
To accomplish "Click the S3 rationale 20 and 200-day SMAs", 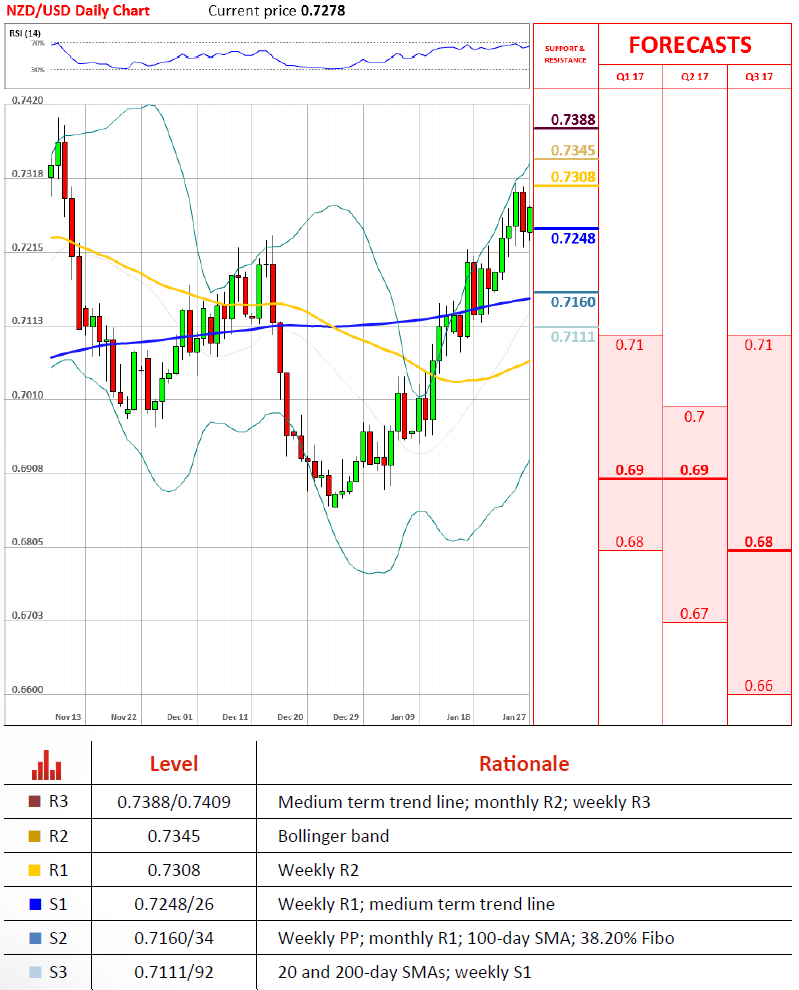I will tap(405, 972).
